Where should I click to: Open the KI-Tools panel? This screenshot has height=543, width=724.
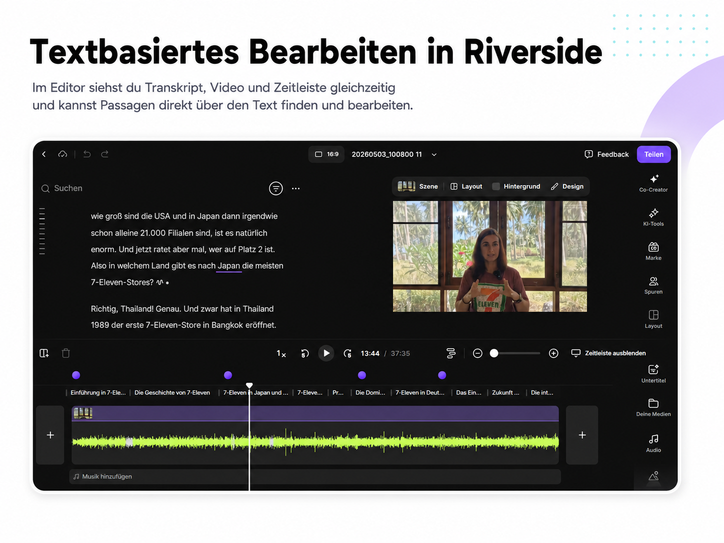653,217
